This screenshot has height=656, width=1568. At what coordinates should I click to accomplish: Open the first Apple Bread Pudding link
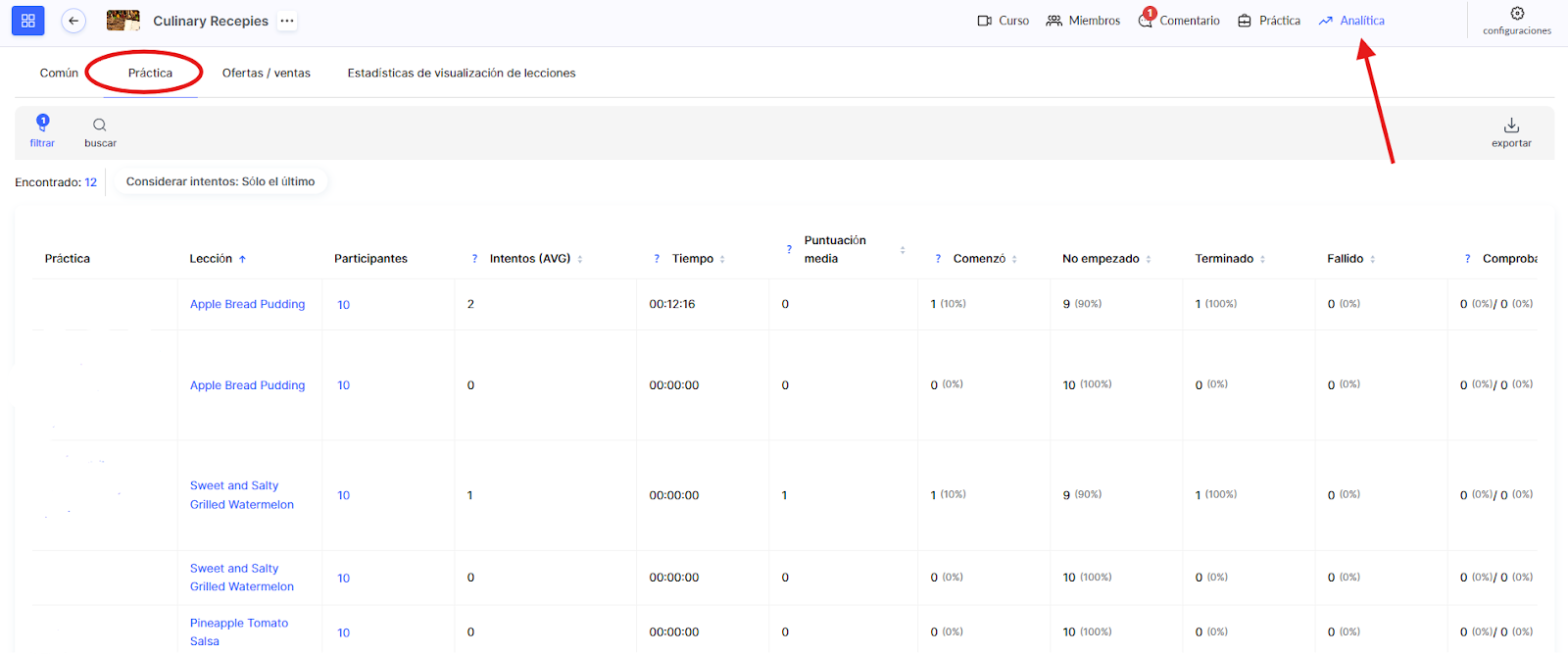(x=247, y=304)
